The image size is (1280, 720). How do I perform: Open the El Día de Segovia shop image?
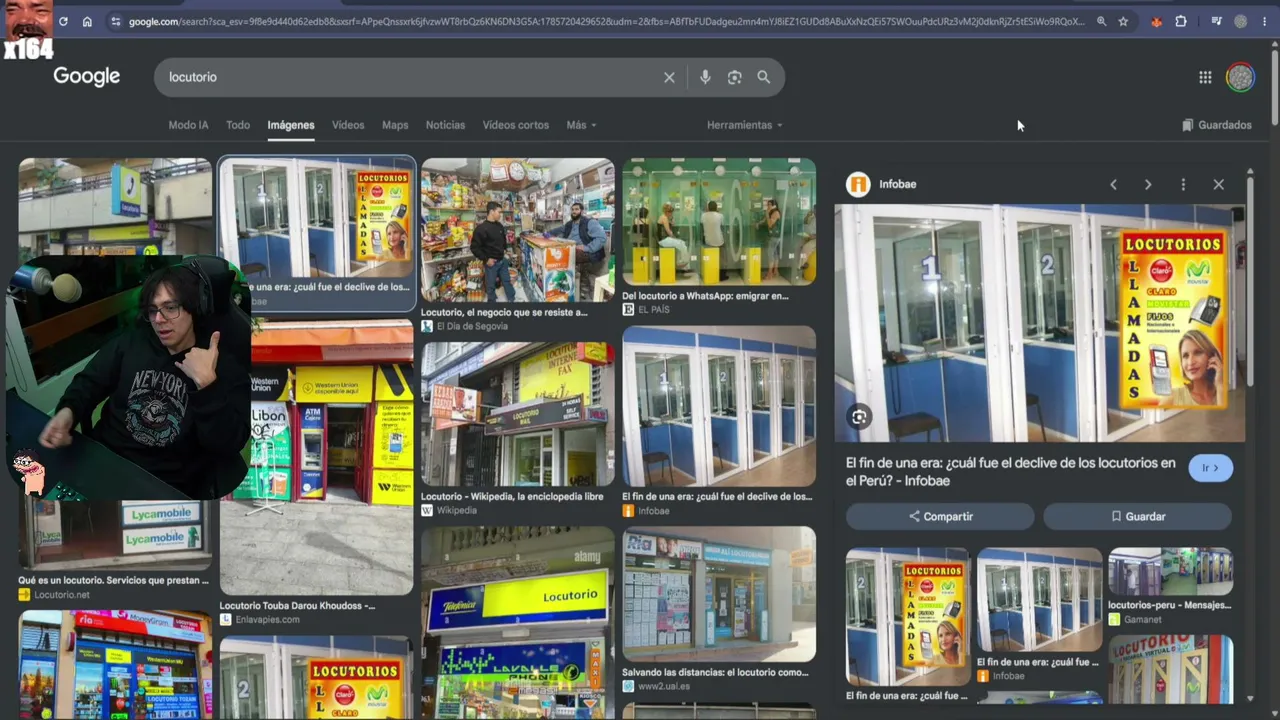click(518, 230)
